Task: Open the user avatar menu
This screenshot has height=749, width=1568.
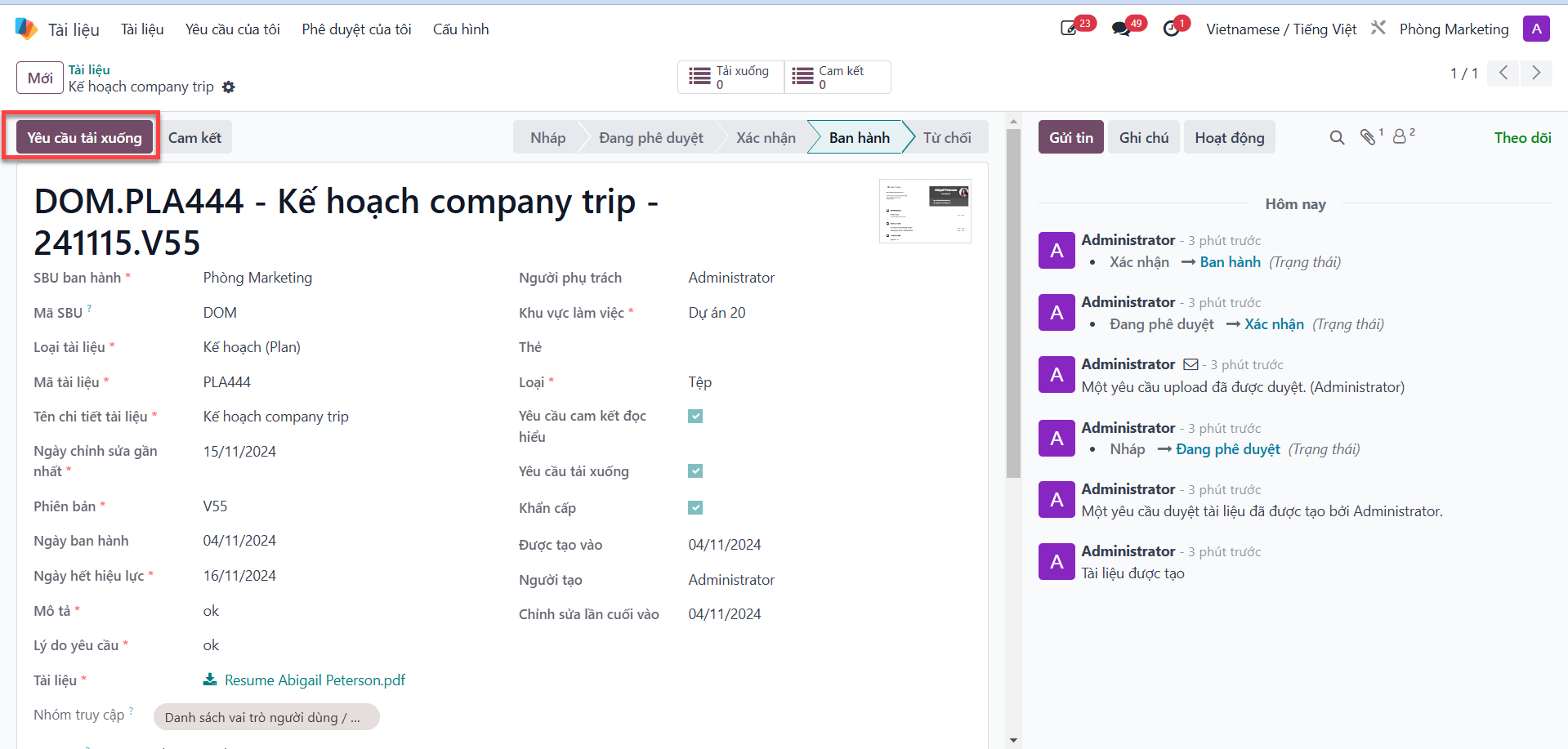Action: click(1536, 29)
